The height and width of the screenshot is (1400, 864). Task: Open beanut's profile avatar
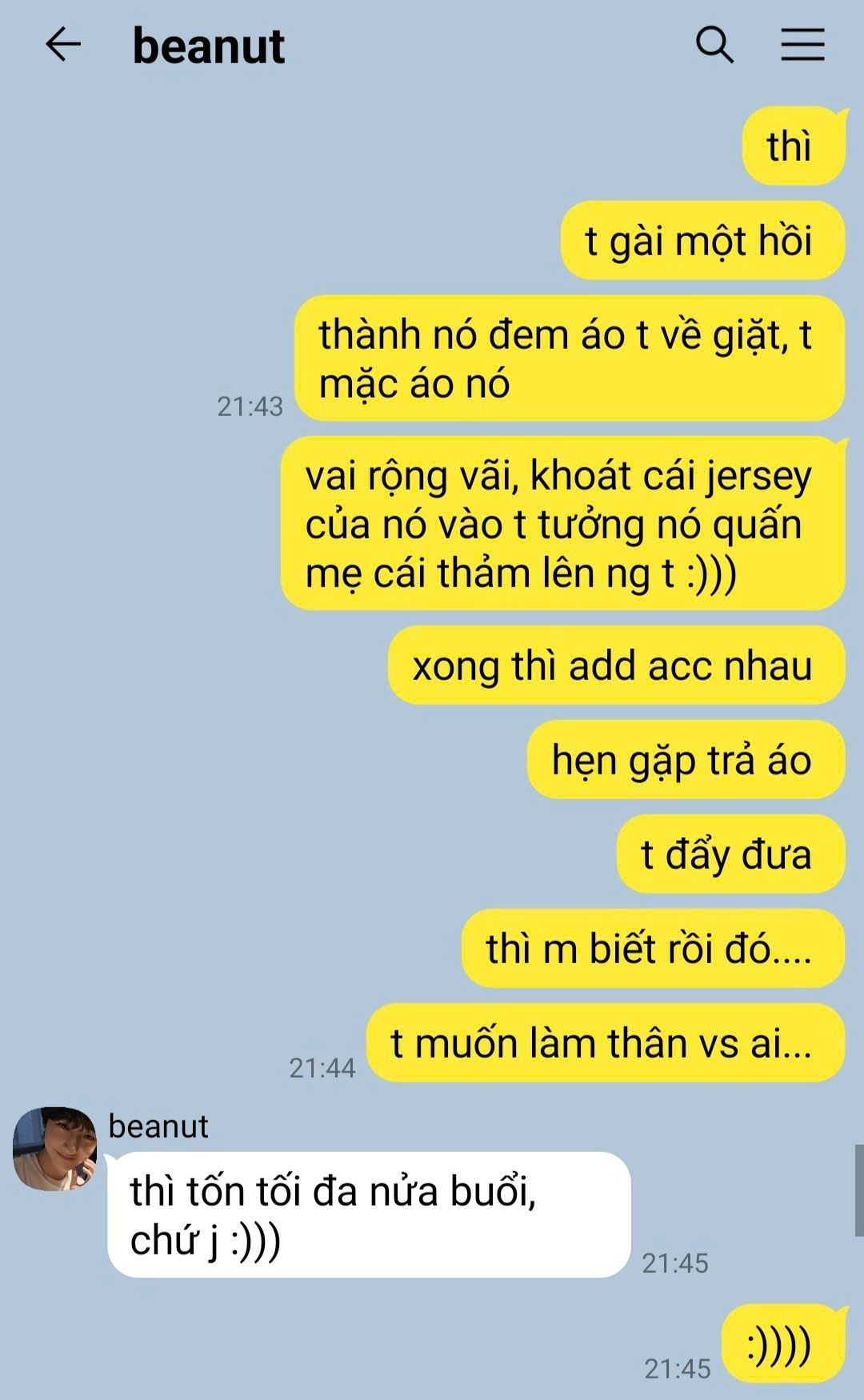pos(55,1149)
